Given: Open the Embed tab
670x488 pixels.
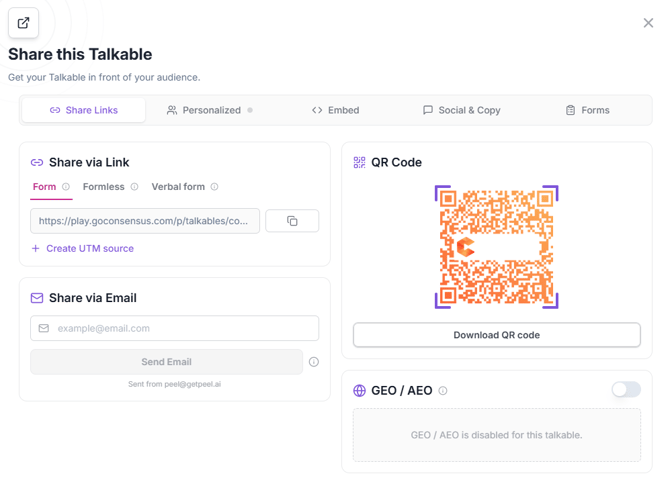Looking at the screenshot, I should tap(335, 110).
